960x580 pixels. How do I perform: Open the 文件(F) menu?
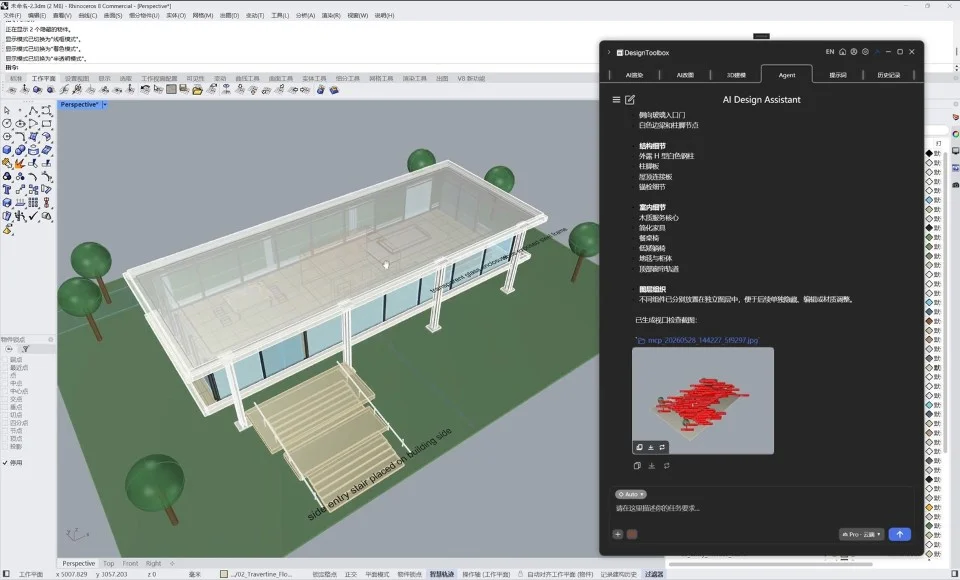click(x=12, y=15)
